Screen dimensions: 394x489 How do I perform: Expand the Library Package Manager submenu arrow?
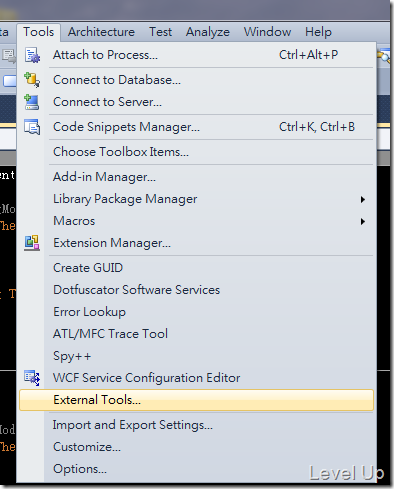tap(363, 199)
